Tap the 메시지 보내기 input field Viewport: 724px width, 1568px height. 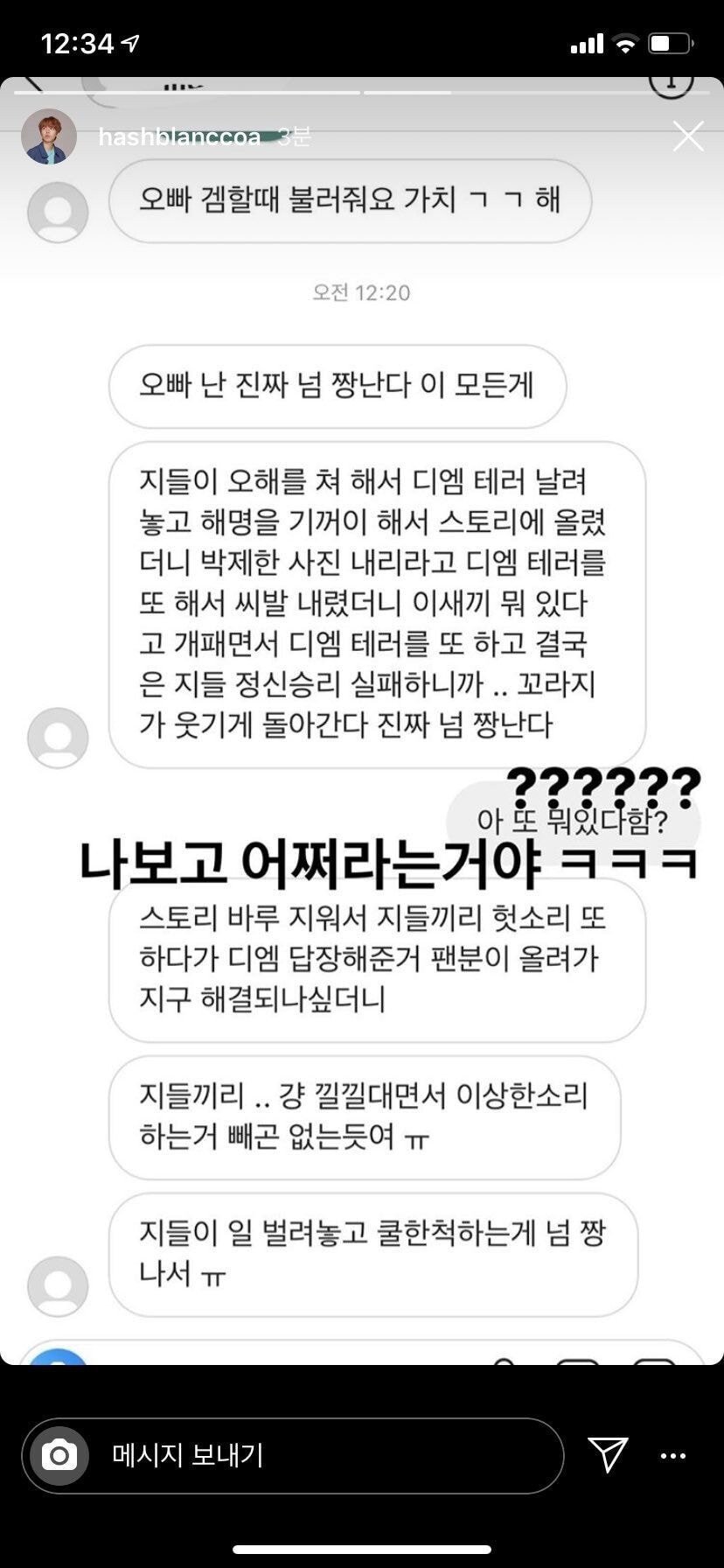tap(293, 1456)
